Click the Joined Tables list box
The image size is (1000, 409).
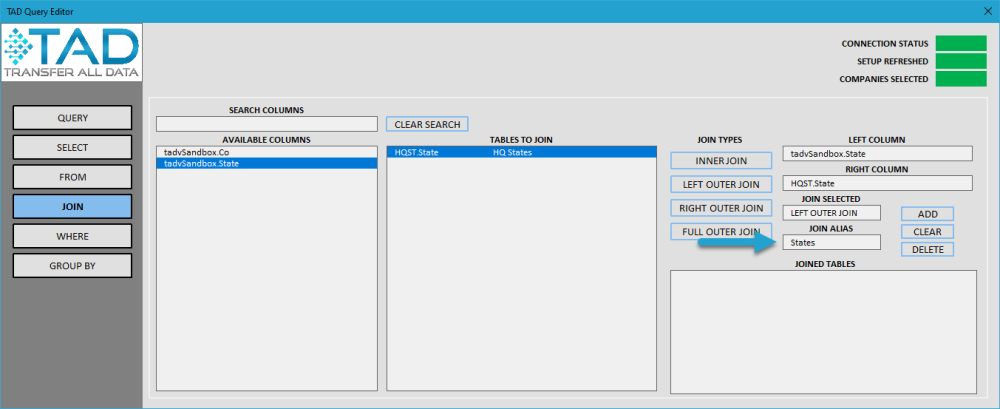823,332
